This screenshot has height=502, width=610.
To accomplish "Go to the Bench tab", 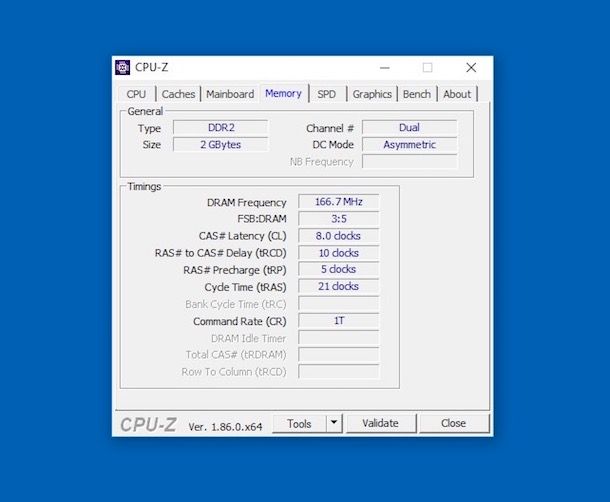I will (417, 94).
